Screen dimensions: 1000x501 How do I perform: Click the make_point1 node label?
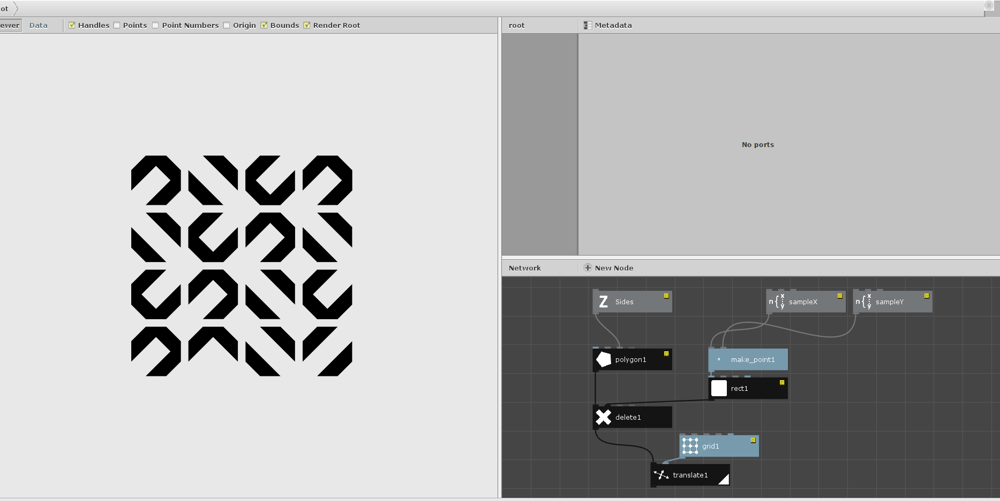pos(753,359)
